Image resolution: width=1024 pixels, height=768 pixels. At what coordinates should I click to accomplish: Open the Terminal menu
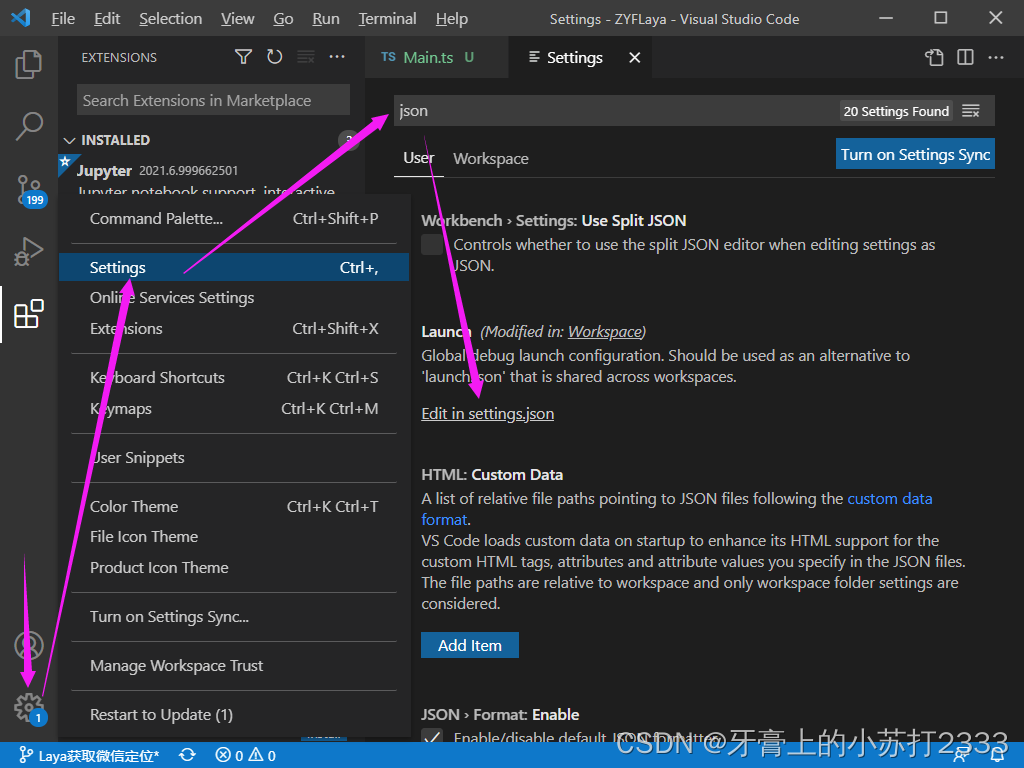point(387,19)
